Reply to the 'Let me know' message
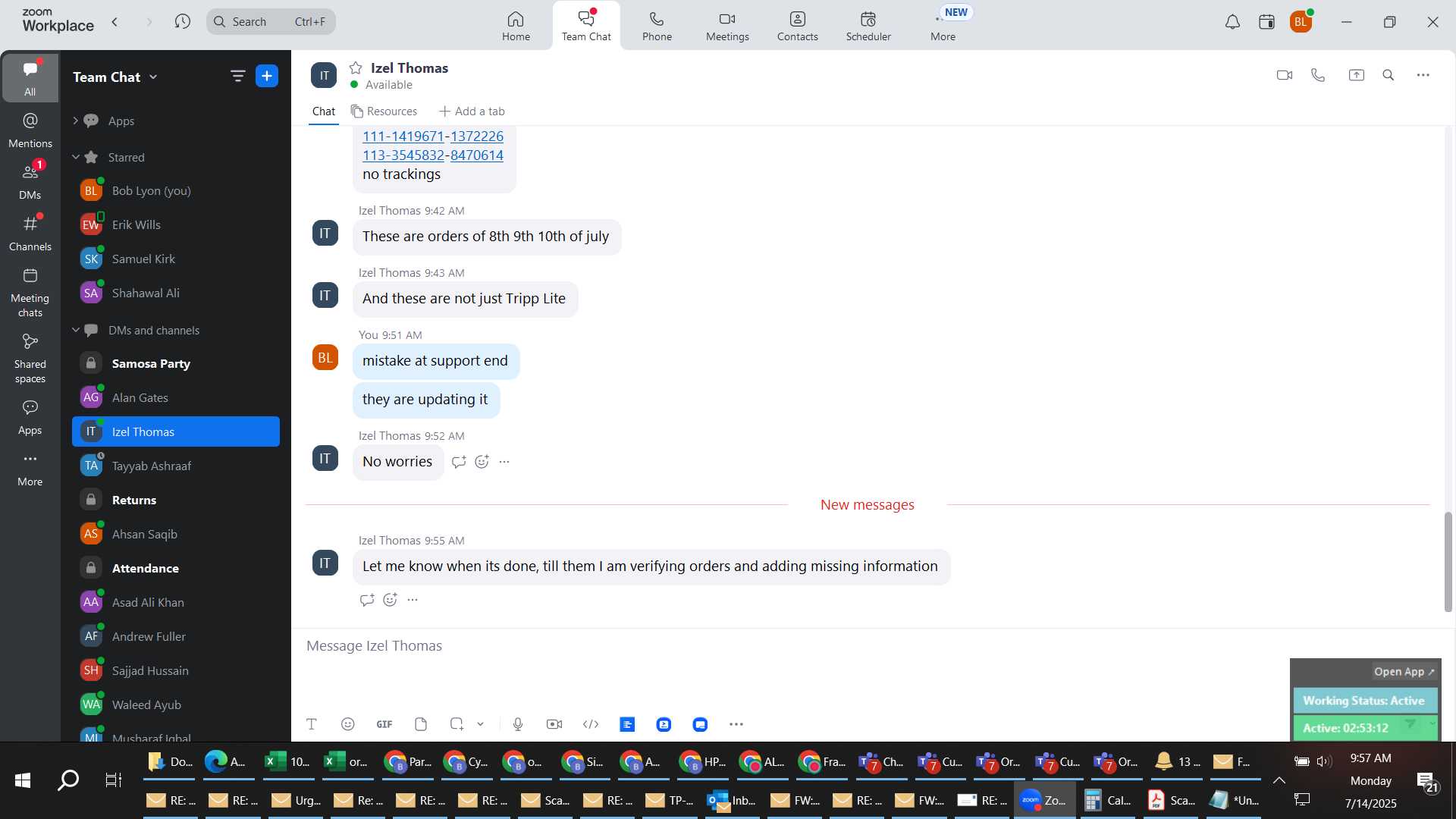 coord(367,600)
